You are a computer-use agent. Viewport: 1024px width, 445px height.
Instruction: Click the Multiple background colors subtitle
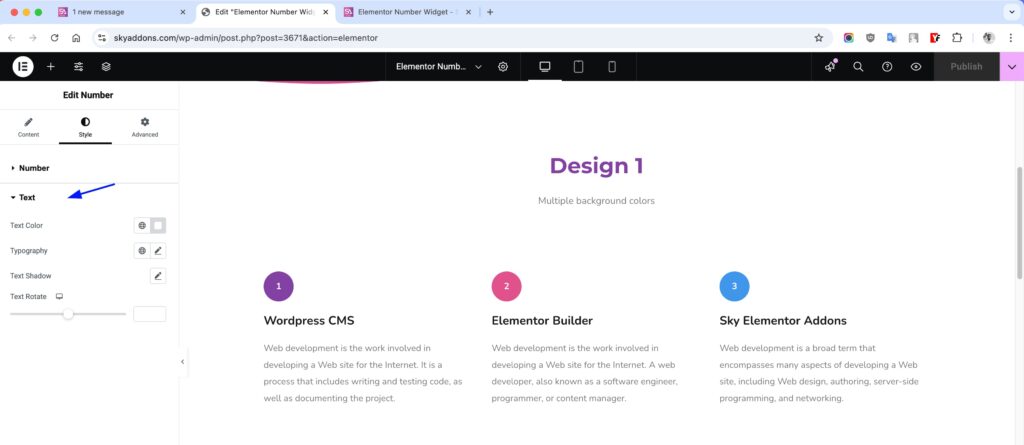(596, 201)
